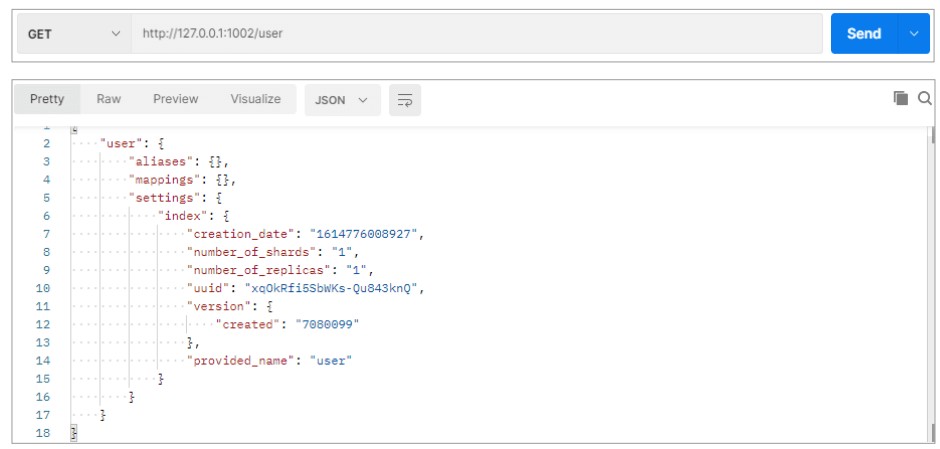Viewport: 940px width, 449px height.
Task: Open the GET method dropdown
Action: coord(73,34)
